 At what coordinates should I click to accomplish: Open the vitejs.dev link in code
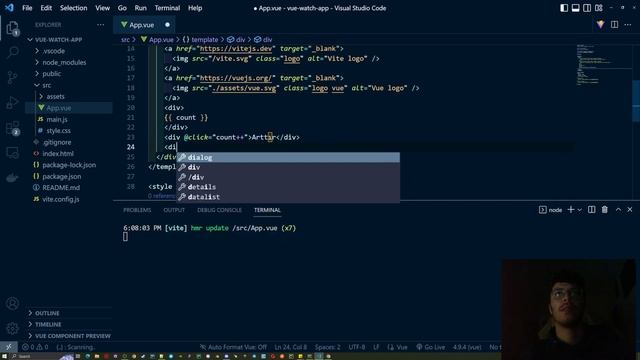tap(236, 49)
